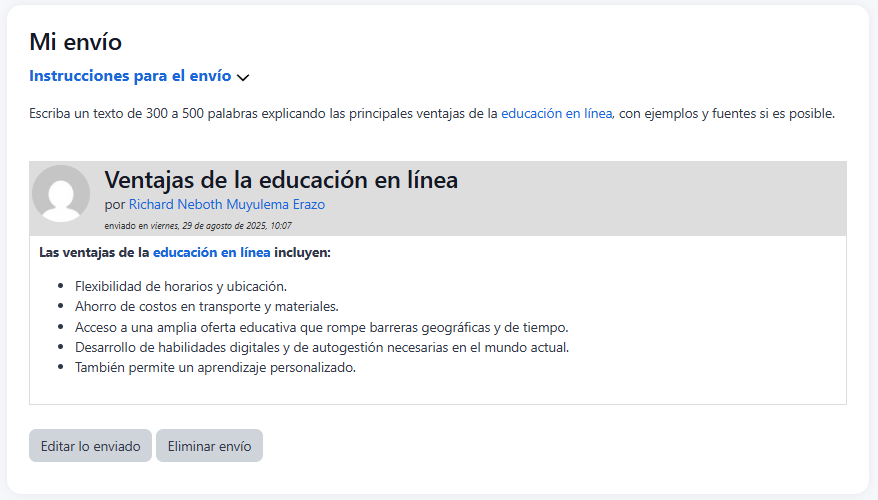This screenshot has height=500, width=878.
Task: Select the 'Flexibilidad de horarios y ubicación' bullet
Action: (x=181, y=286)
